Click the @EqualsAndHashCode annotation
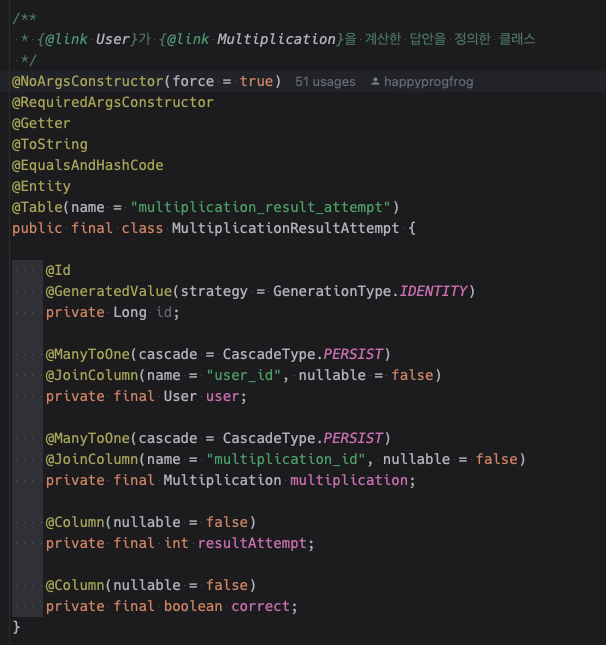Image resolution: width=606 pixels, height=645 pixels. (x=88, y=165)
